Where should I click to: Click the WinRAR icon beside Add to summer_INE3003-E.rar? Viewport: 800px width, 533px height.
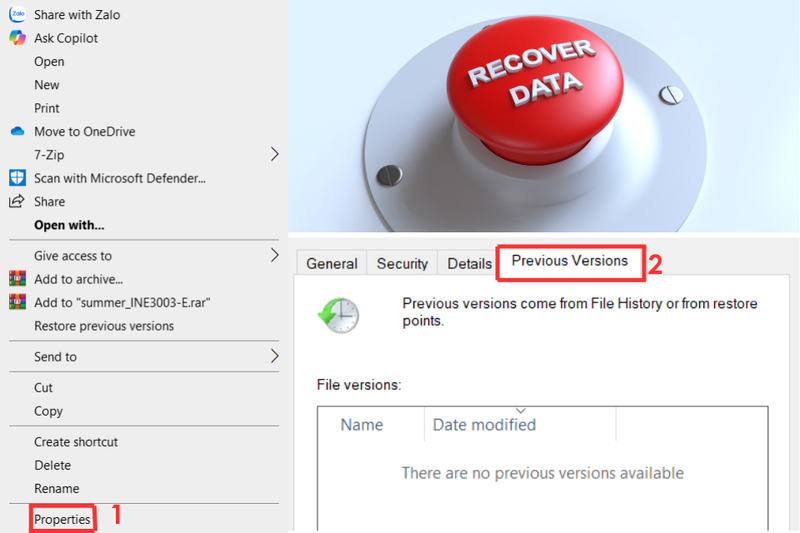click(17, 302)
